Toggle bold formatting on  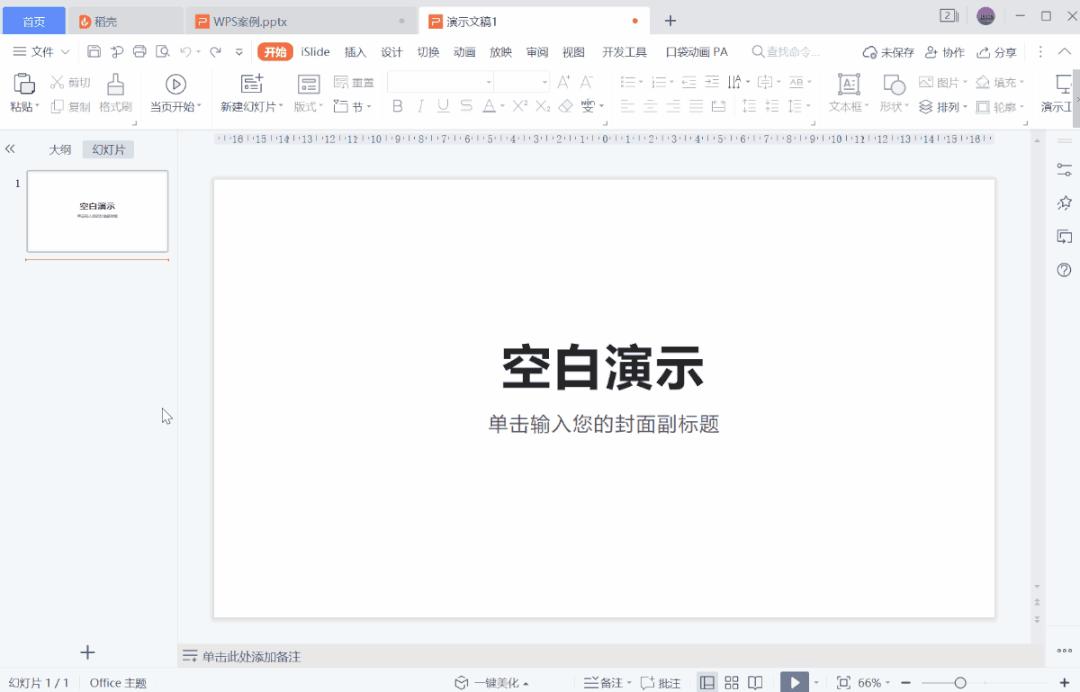pyautogui.click(x=395, y=105)
